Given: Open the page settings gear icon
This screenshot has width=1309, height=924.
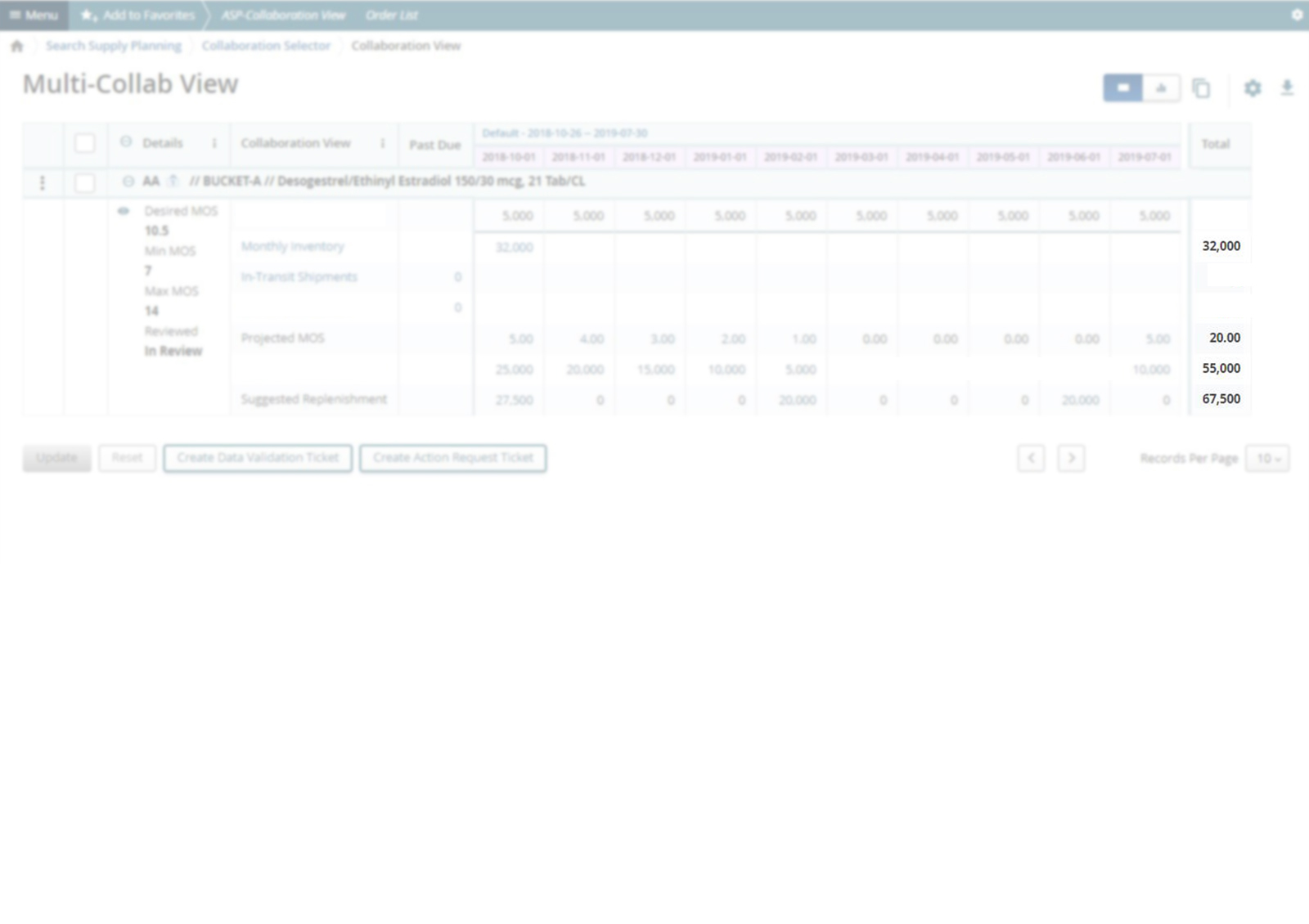Looking at the screenshot, I should tap(1253, 88).
